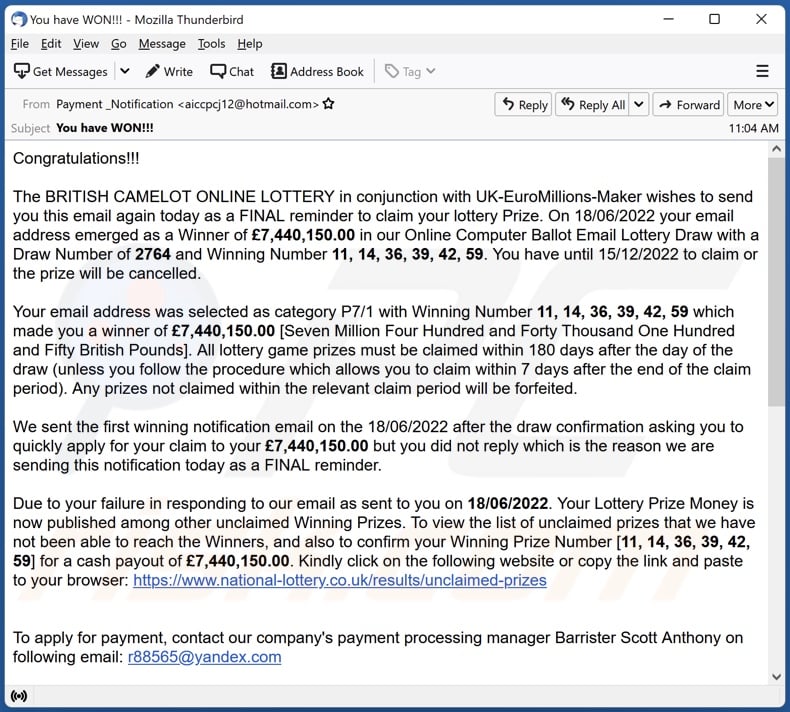Open the File menu

tap(20, 44)
